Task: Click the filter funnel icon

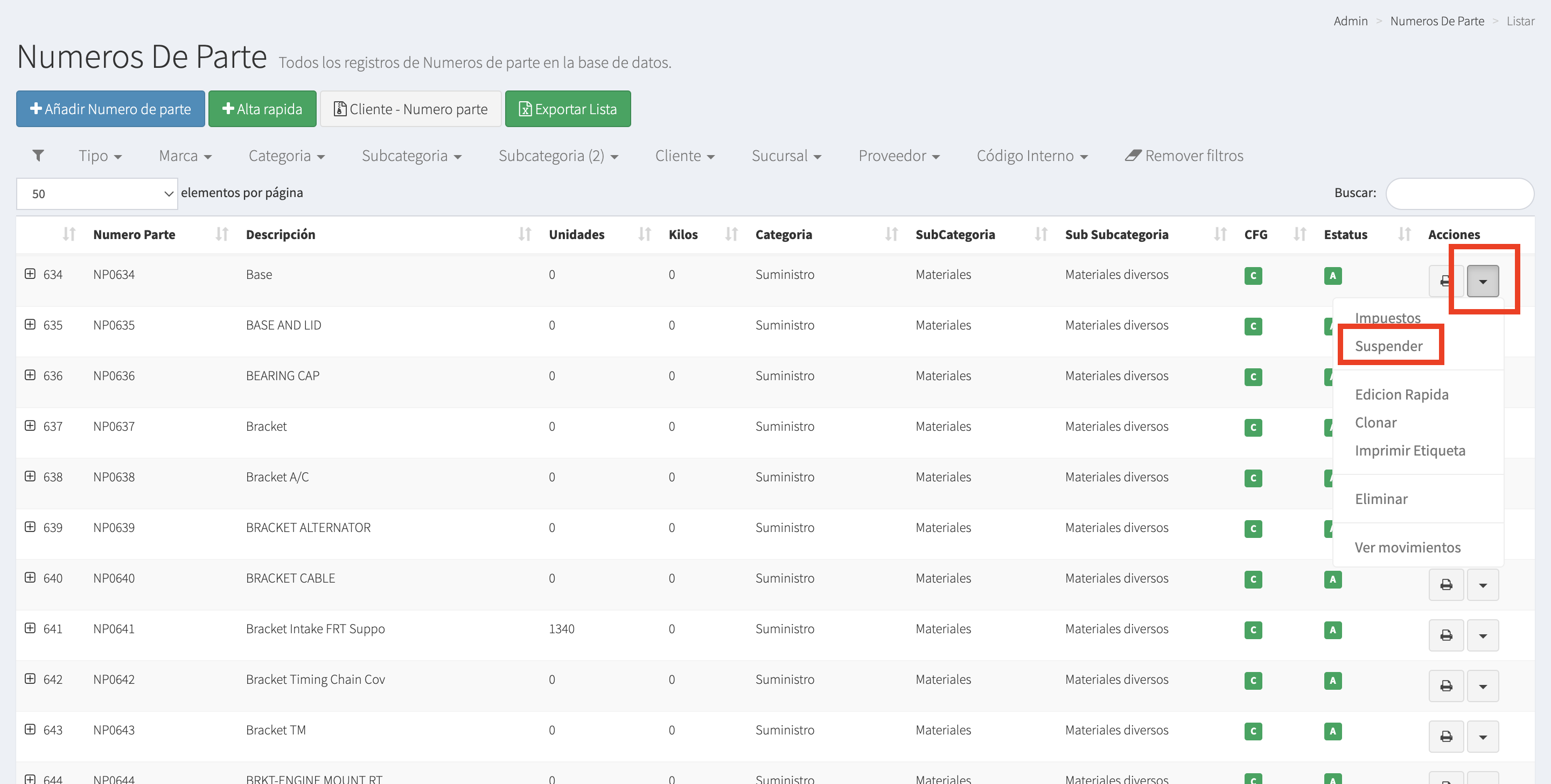Action: click(x=38, y=156)
